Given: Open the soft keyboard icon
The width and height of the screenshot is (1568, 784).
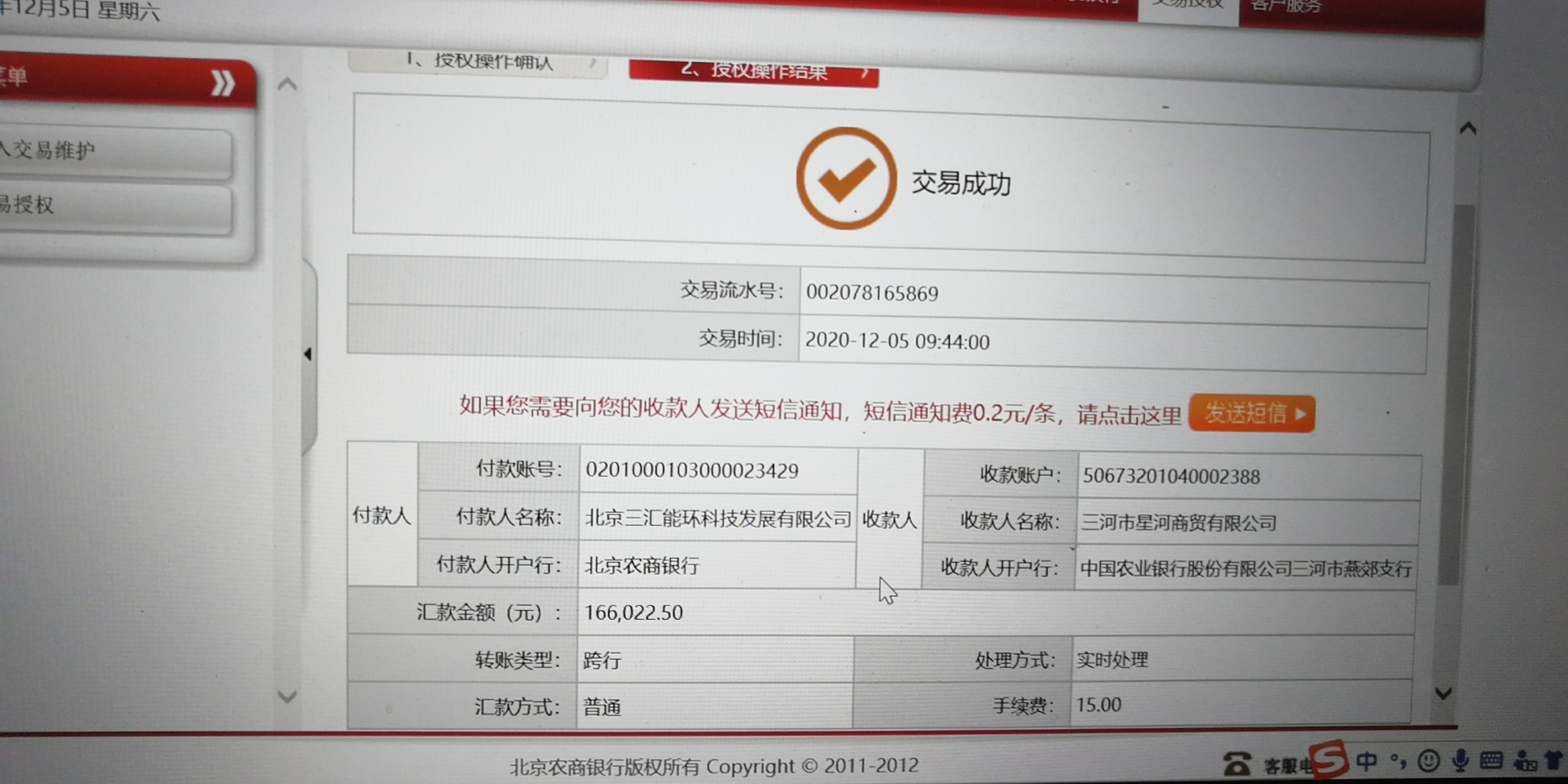Looking at the screenshot, I should 1491,761.
